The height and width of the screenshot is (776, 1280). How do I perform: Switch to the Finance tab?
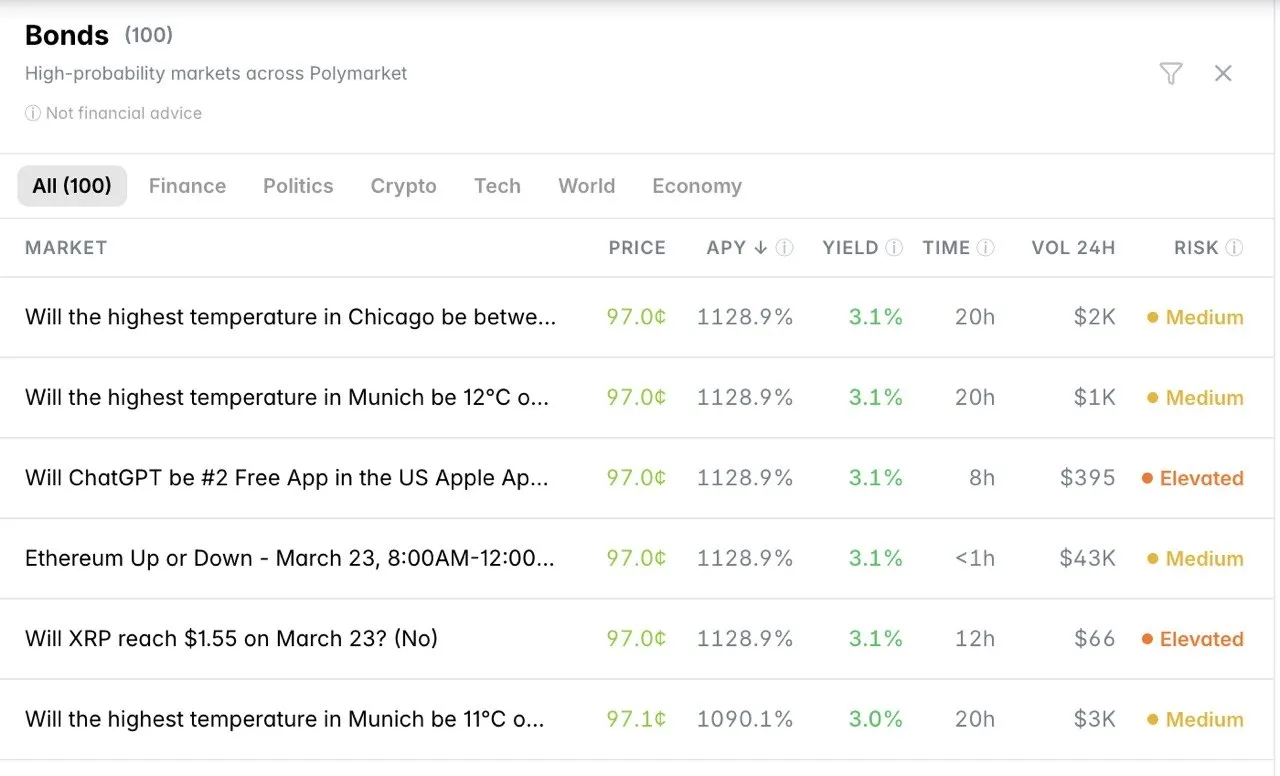[187, 186]
